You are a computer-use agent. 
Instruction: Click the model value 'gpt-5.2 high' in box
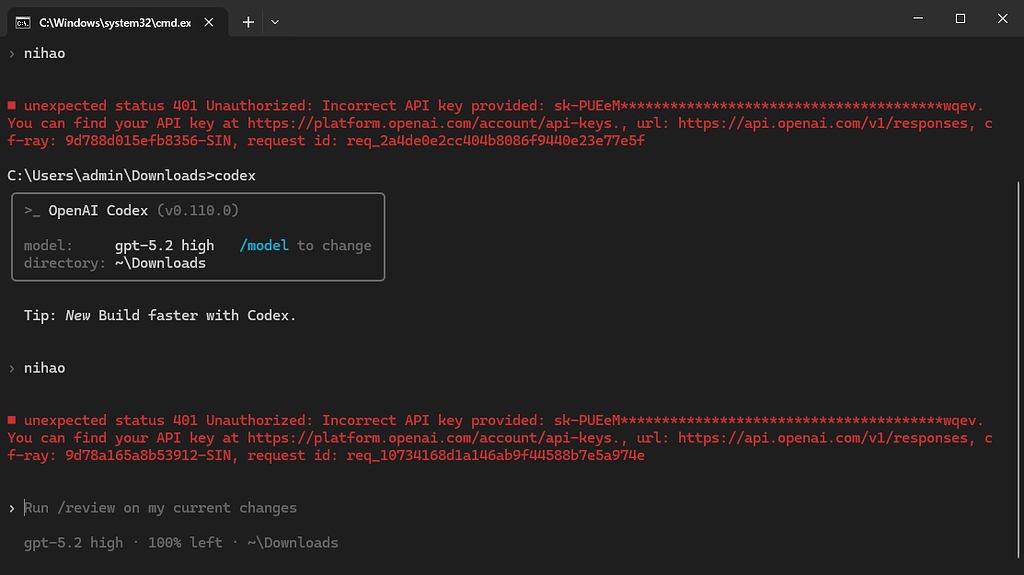click(x=165, y=246)
